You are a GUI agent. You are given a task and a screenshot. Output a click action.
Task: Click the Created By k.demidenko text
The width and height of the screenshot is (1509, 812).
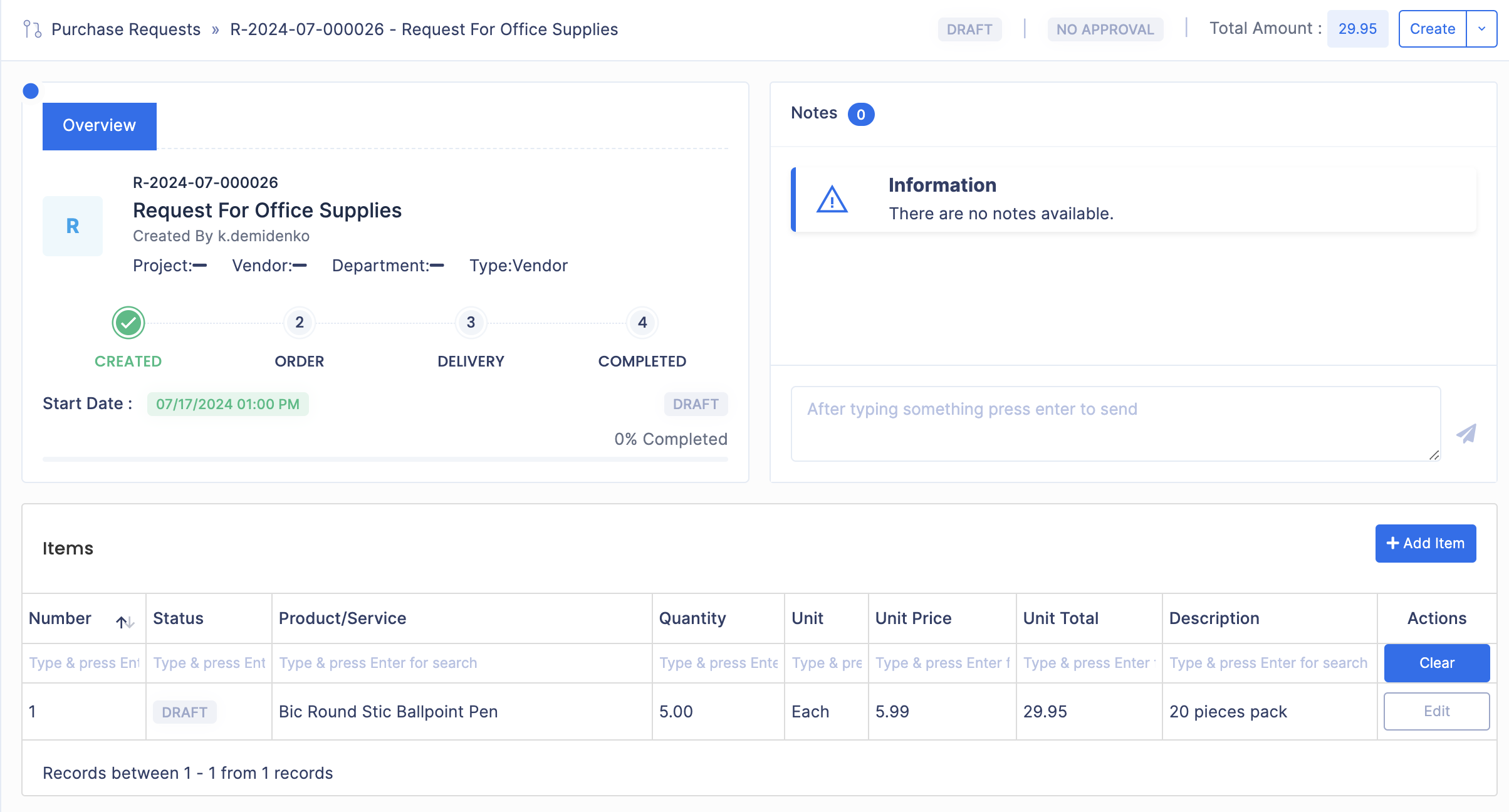(x=221, y=236)
